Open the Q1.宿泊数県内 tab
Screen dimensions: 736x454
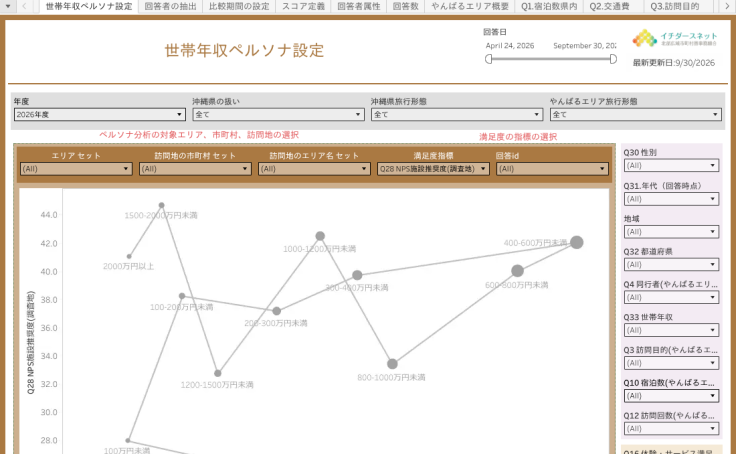coord(549,6)
